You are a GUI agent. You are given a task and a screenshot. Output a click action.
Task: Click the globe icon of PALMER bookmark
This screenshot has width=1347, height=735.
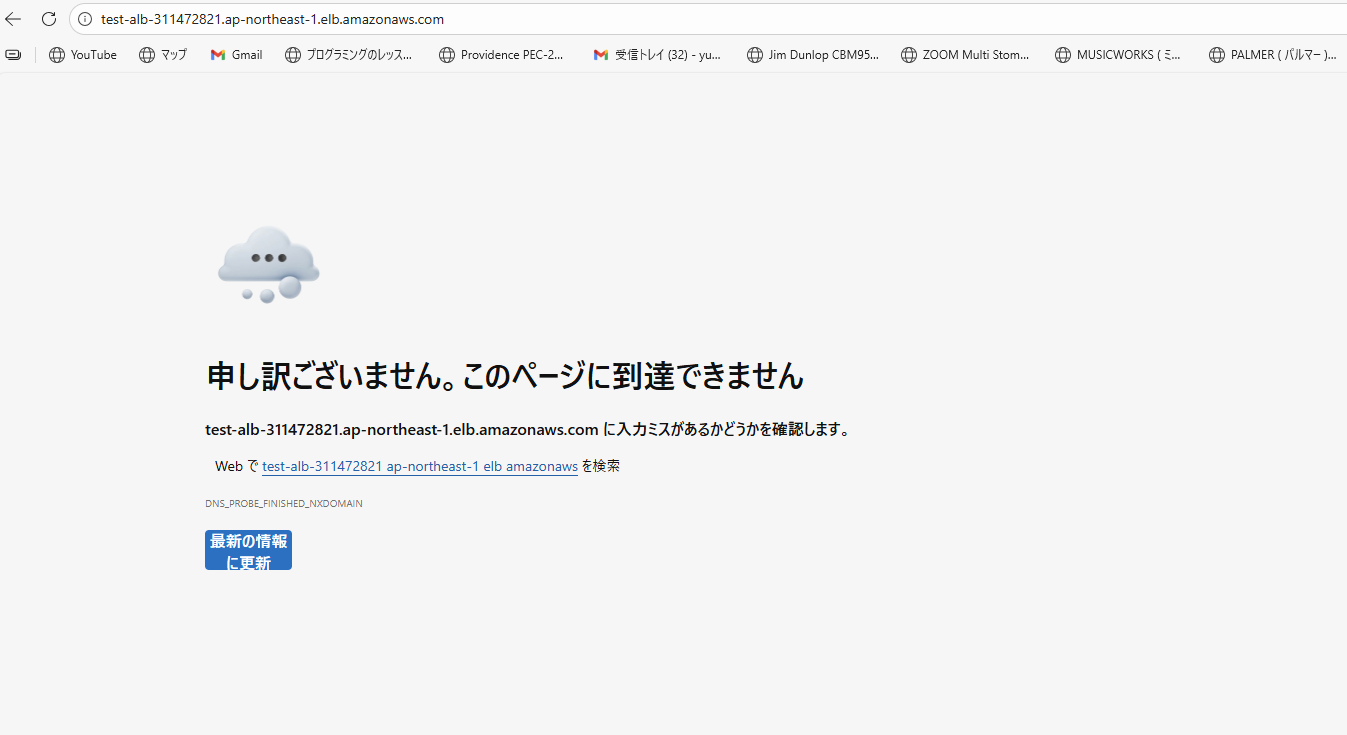coord(1217,55)
